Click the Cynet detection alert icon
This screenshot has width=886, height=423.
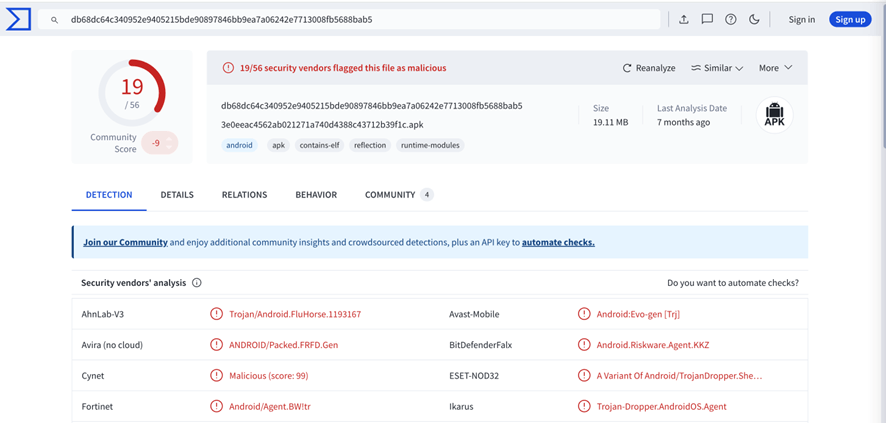click(216, 376)
